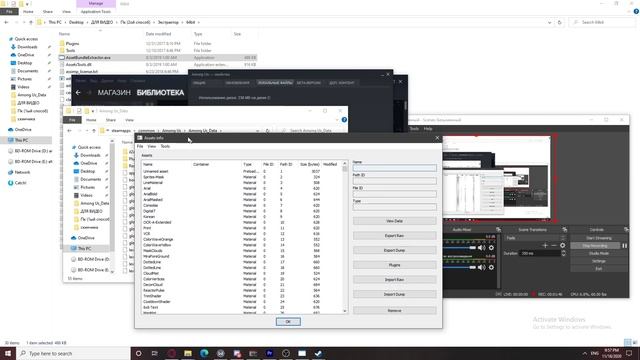640x360 pixels.
Task: Open the Manage ribbon tab in 64bit explorer
Action: tap(96, 4)
